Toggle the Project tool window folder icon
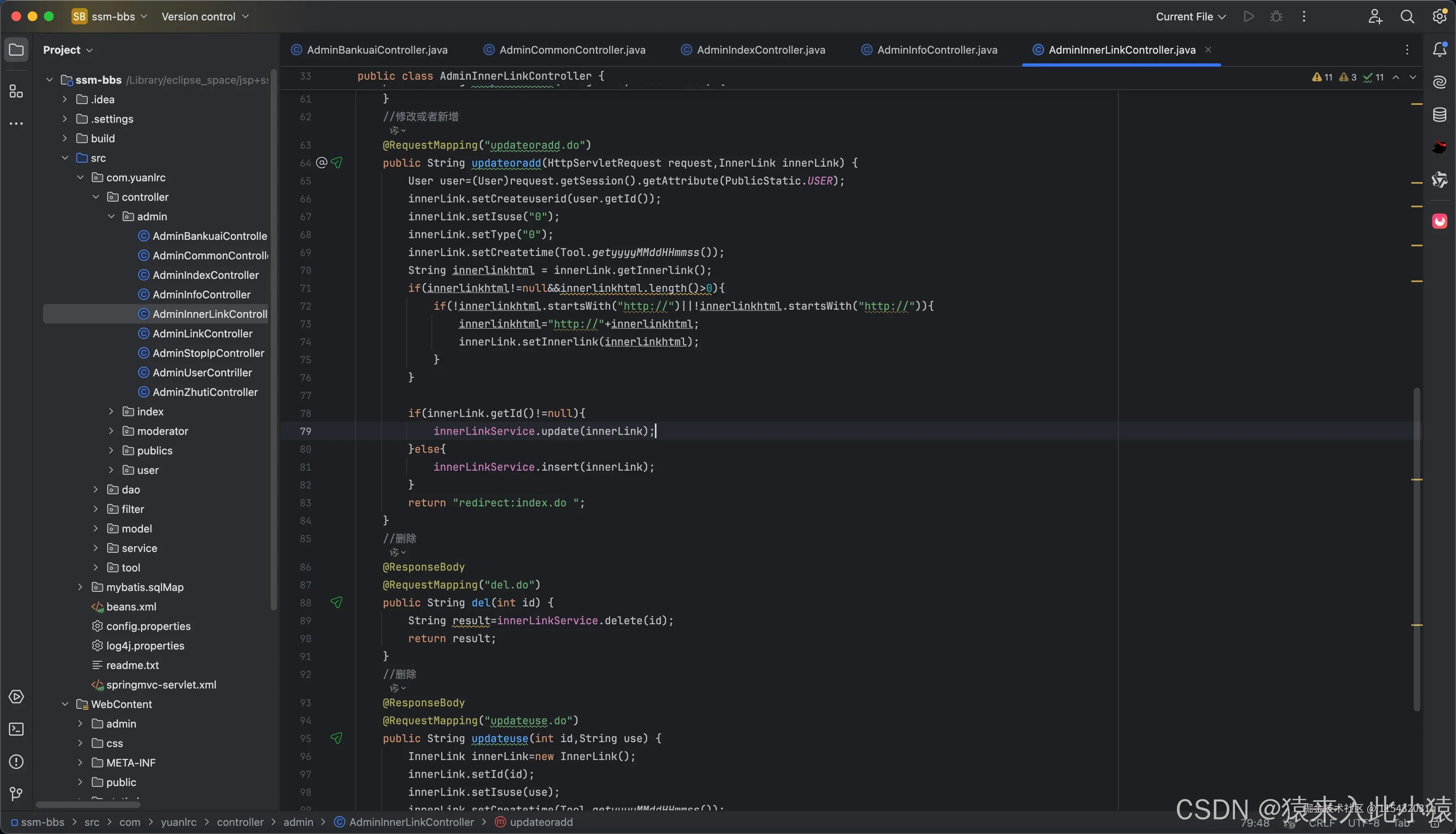Image resolution: width=1456 pixels, height=834 pixels. tap(16, 50)
